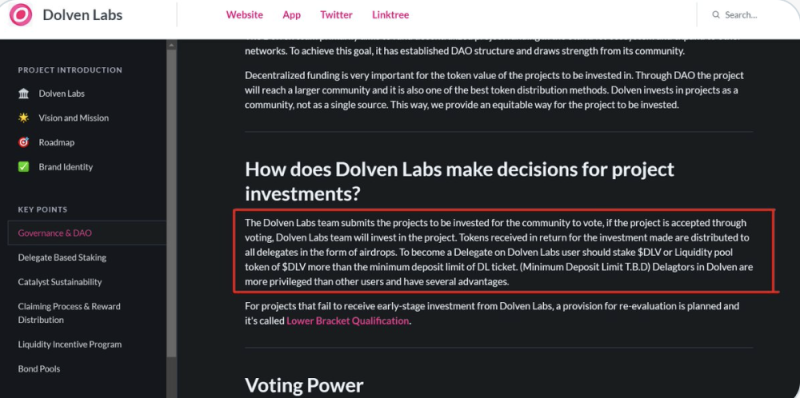Click the sun icon next to Vision and Mission
This screenshot has width=800, height=398.
[x=23, y=118]
